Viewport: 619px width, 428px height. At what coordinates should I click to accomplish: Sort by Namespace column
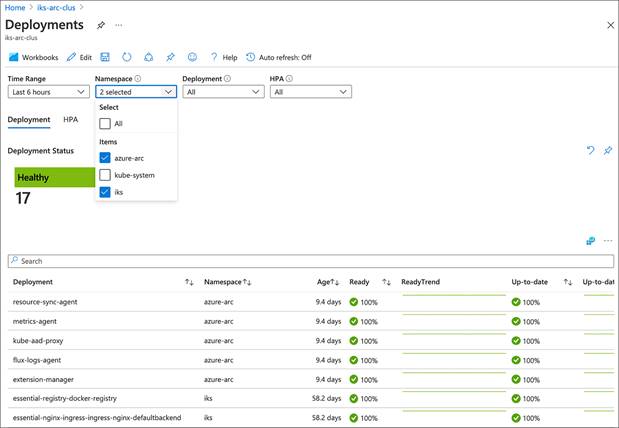click(x=227, y=282)
